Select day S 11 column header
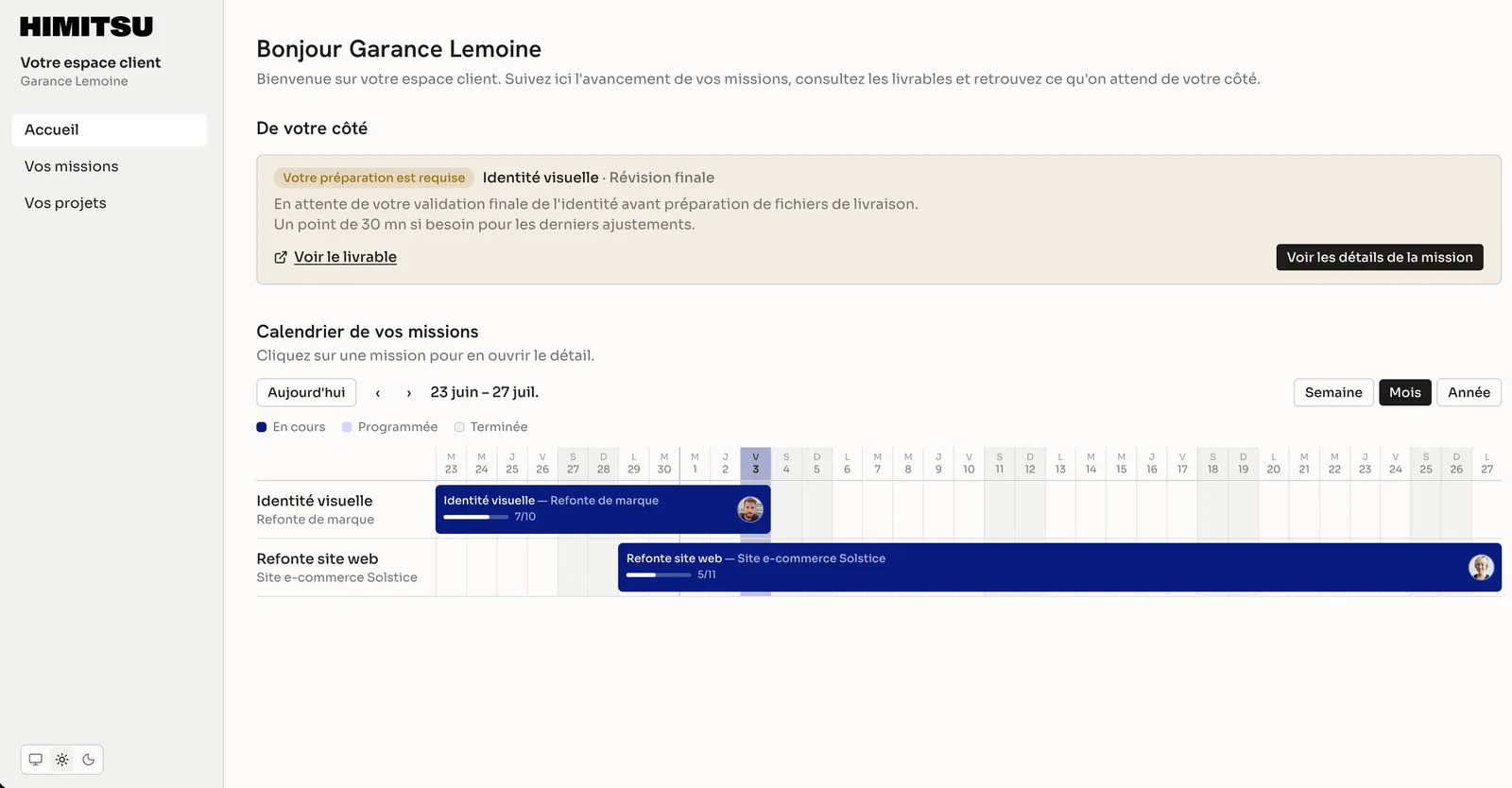Viewport: 1512px width, 788px height. (x=999, y=463)
